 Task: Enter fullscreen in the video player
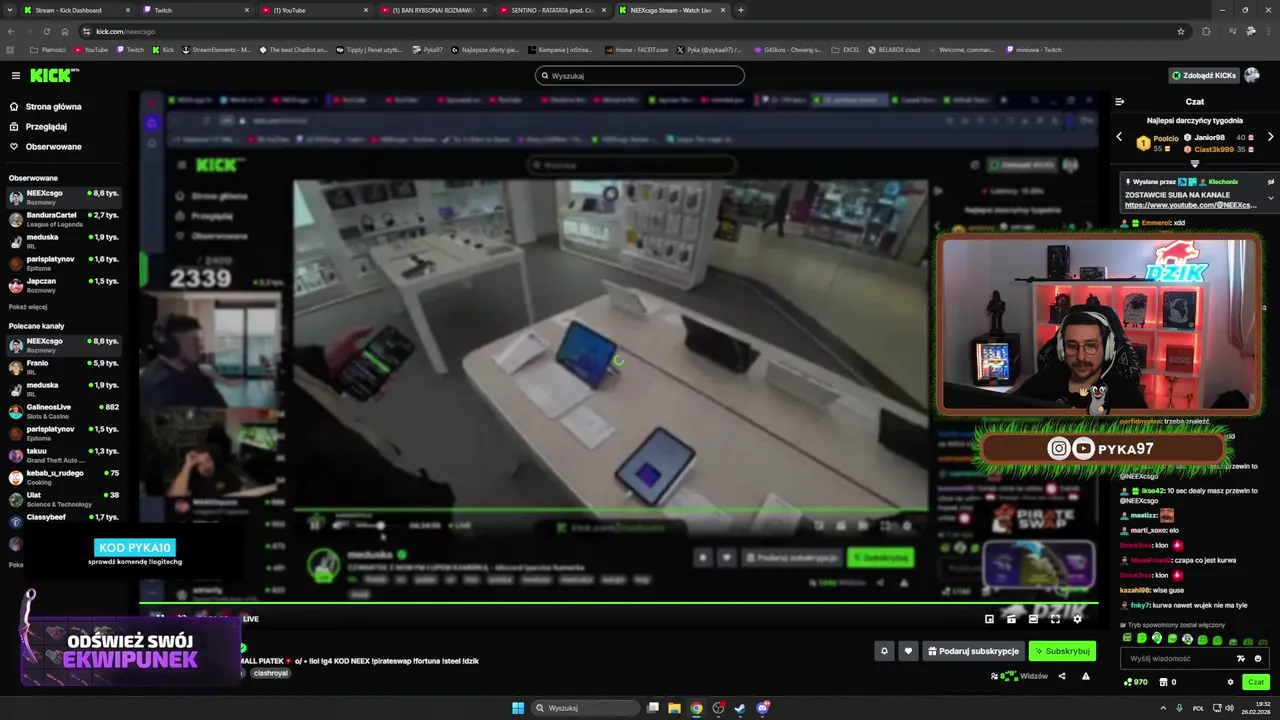pos(1055,619)
